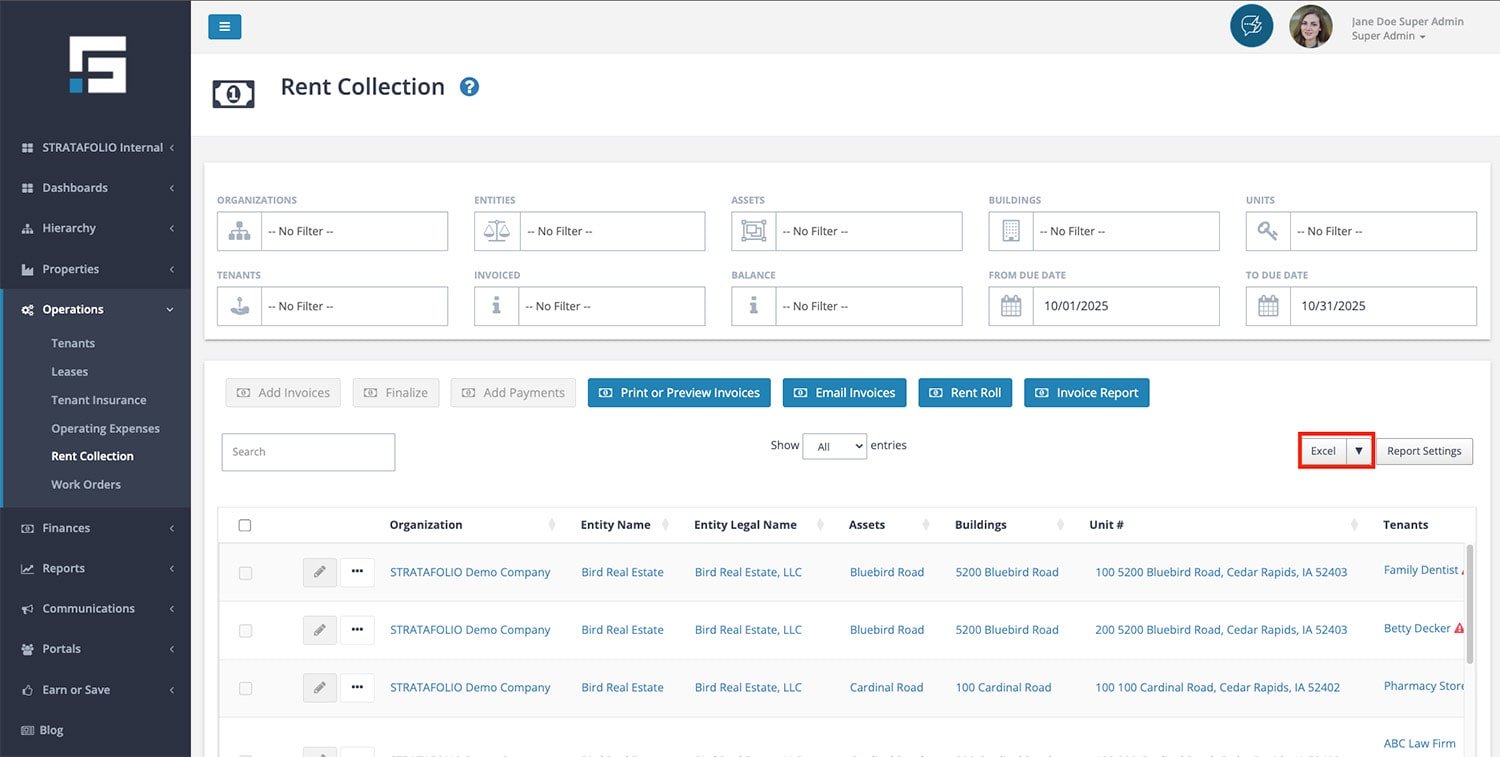Viewport: 1500px width, 757px height.
Task: Click the hamburger menu toggle icon
Action: 224,27
